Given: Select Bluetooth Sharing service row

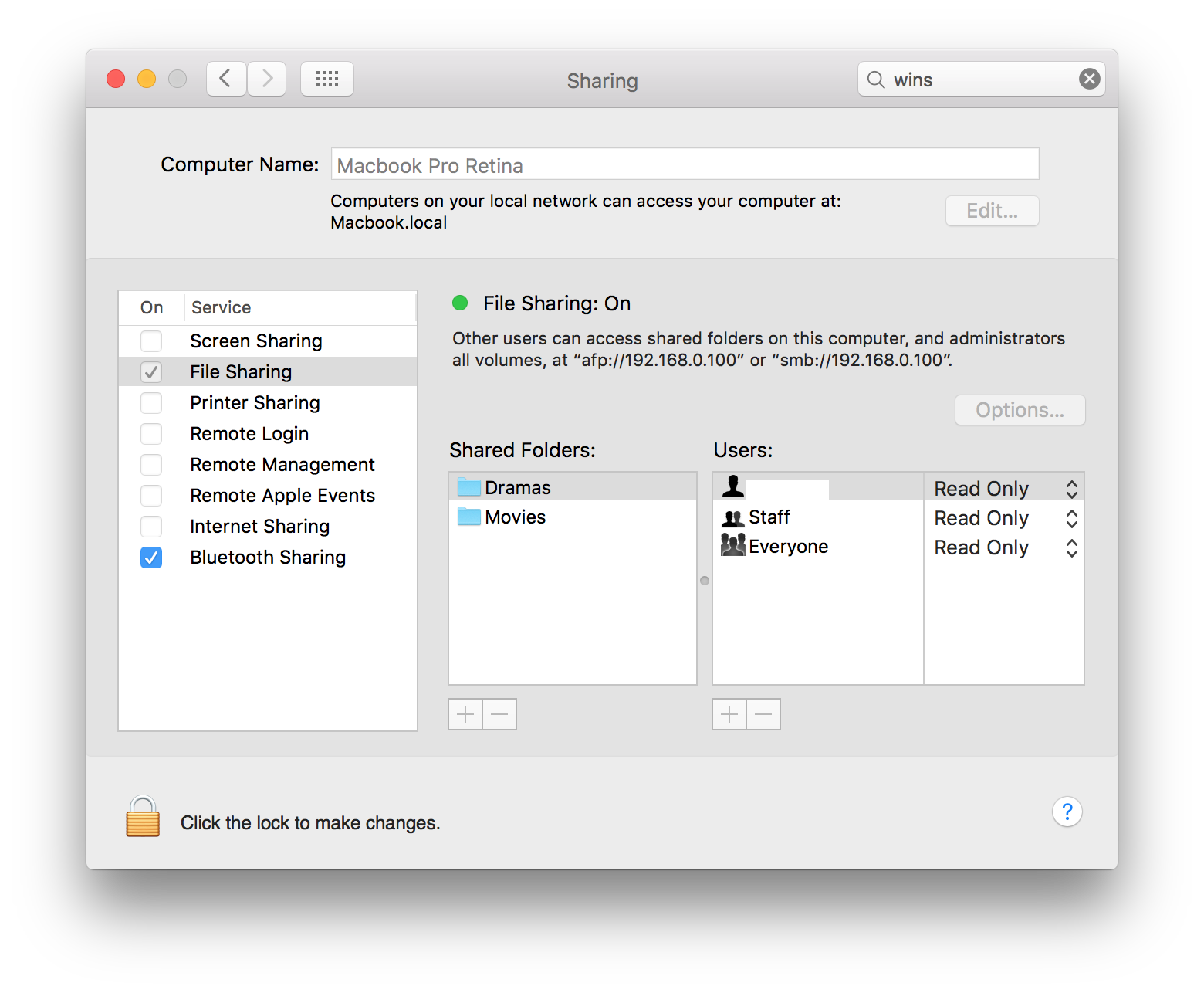Looking at the screenshot, I should [268, 558].
